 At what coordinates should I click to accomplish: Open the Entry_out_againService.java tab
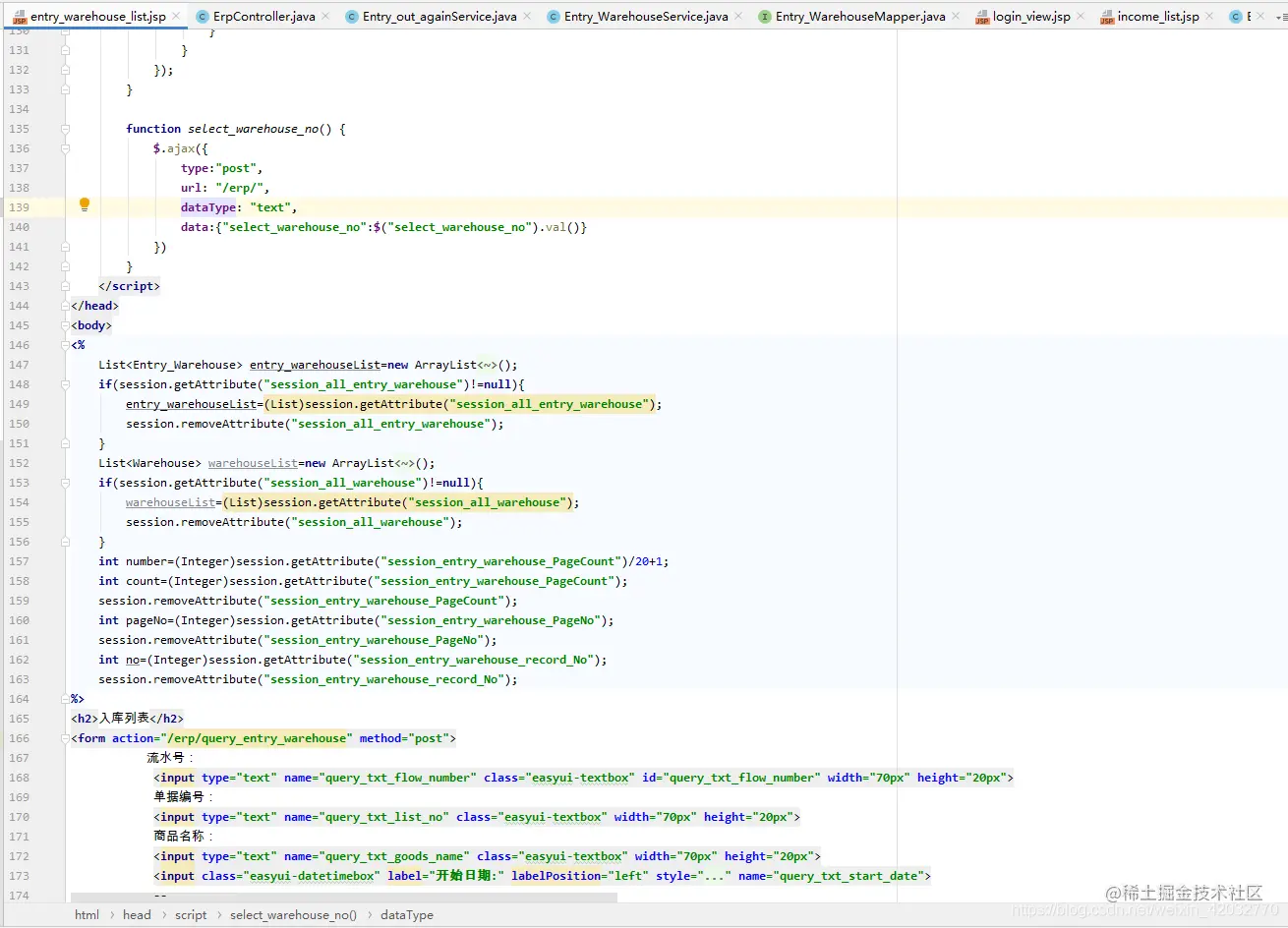point(439,17)
